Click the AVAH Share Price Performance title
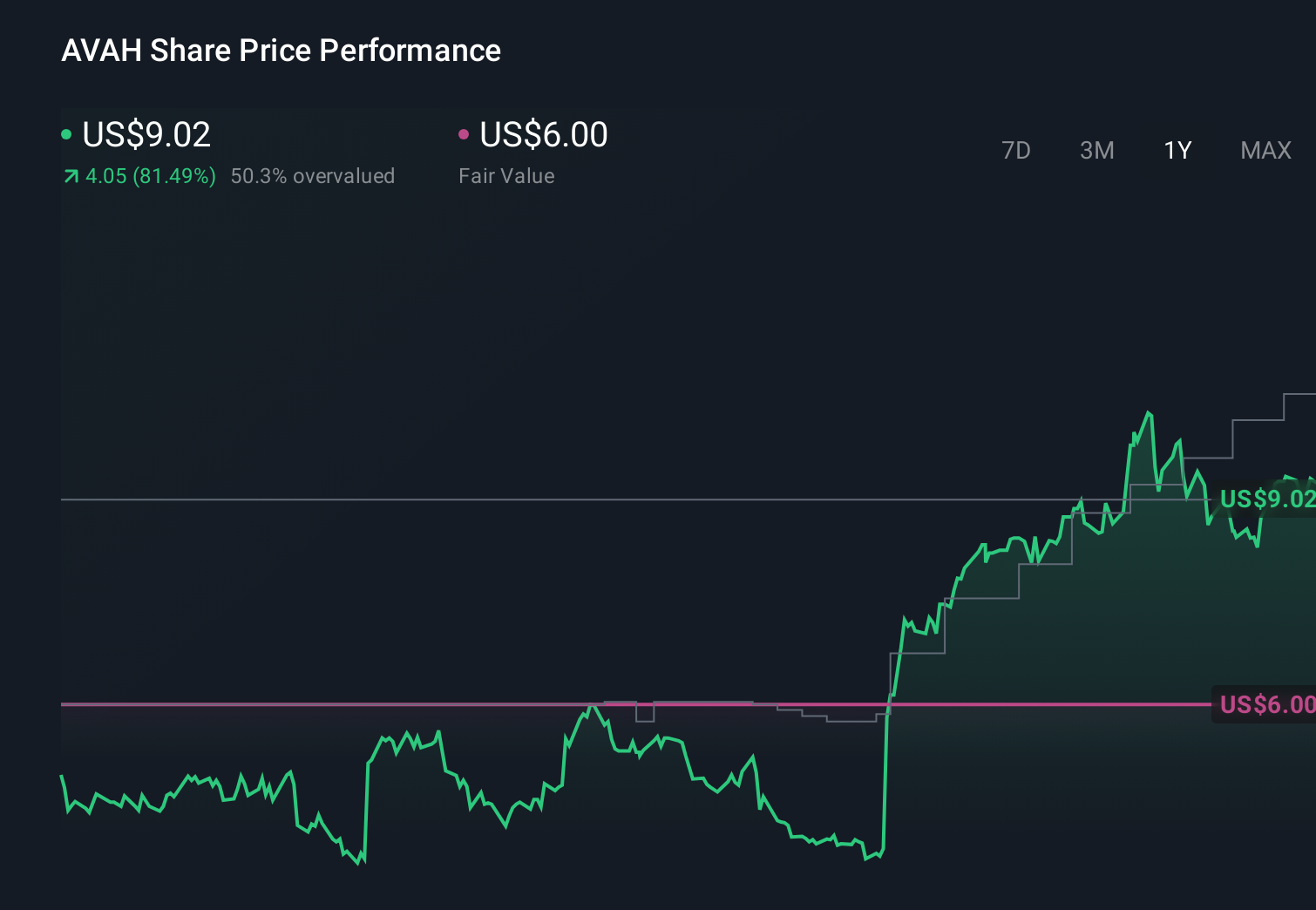Viewport: 1316px width, 910px height. pyautogui.click(x=281, y=50)
